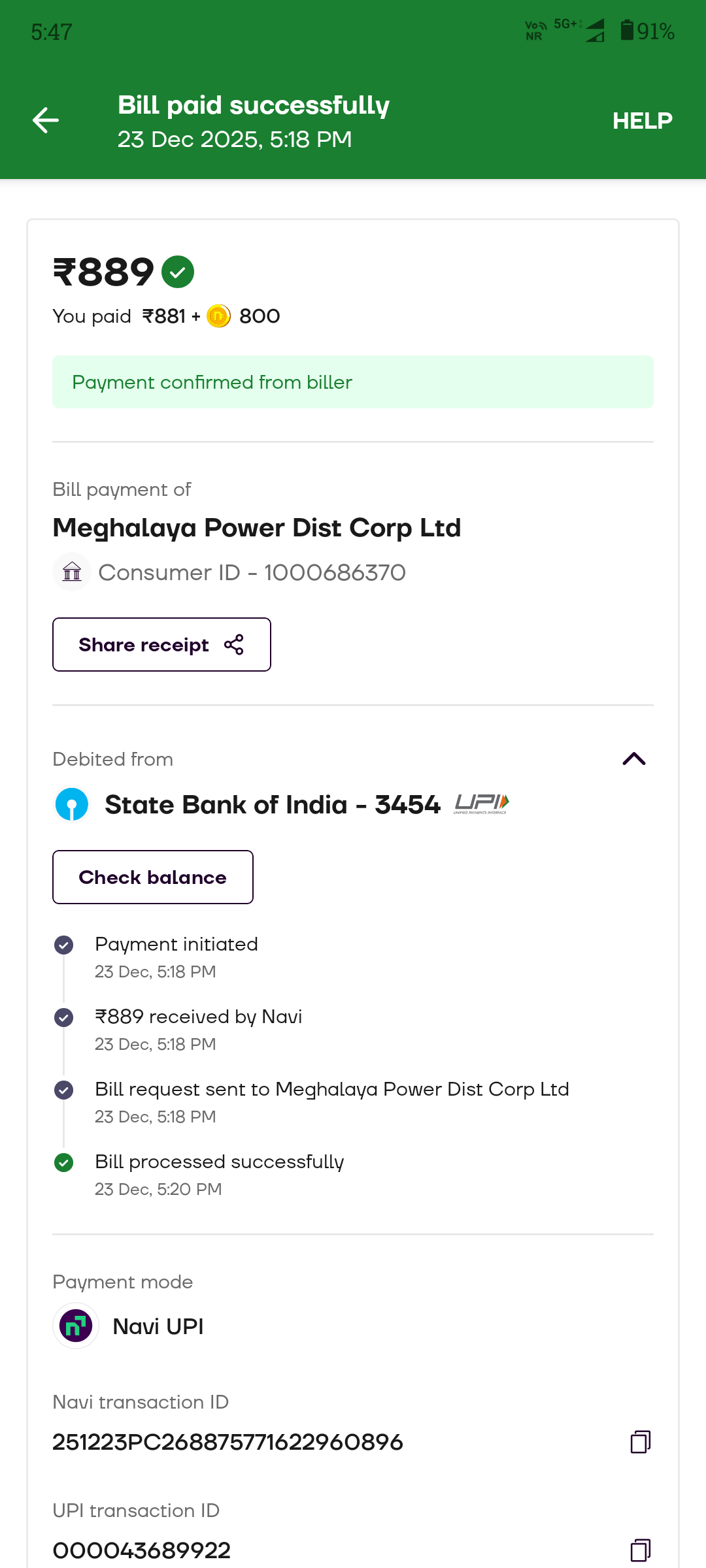Copy the Navi transaction ID
The width and height of the screenshot is (706, 1568).
click(640, 1442)
